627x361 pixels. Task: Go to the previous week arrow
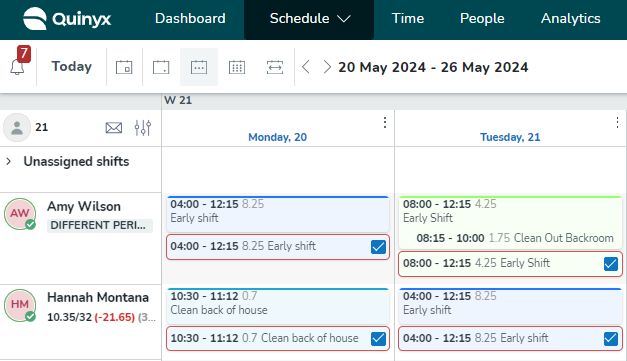(x=306, y=67)
